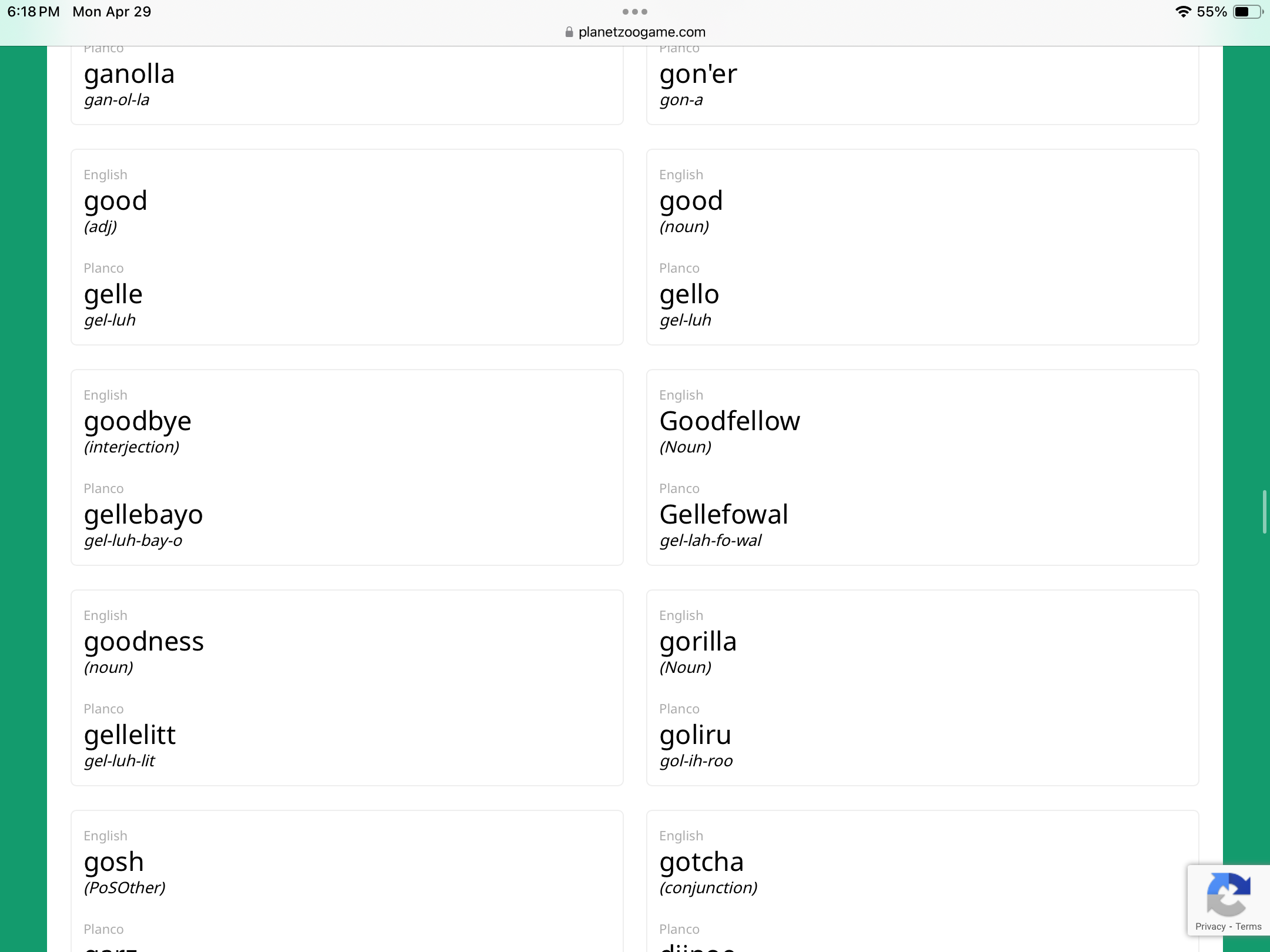This screenshot has width=1270, height=952.
Task: Open the reCAPTCHA Terms link
Action: click(x=1248, y=927)
